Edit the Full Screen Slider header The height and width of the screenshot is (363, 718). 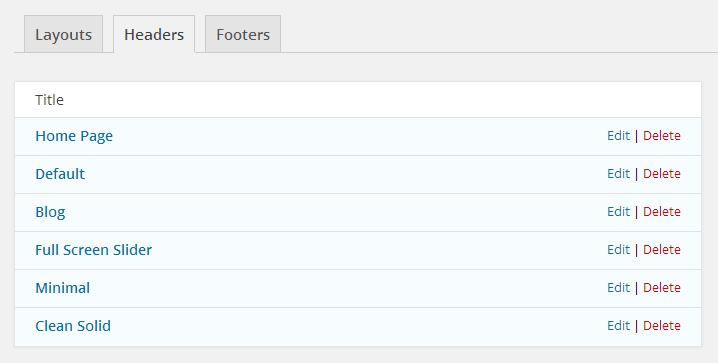point(618,249)
